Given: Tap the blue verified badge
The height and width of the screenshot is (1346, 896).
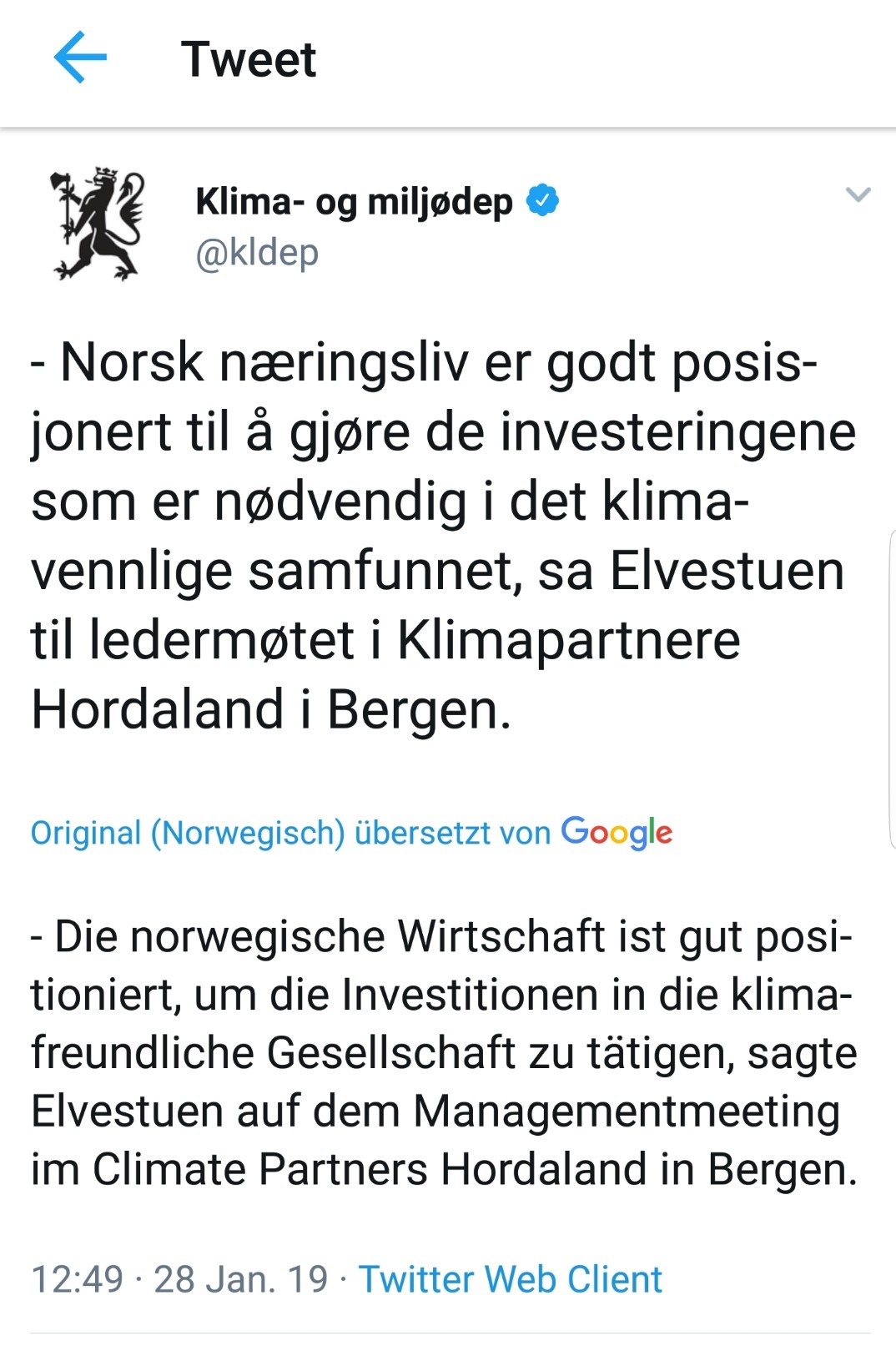Looking at the screenshot, I should [543, 200].
